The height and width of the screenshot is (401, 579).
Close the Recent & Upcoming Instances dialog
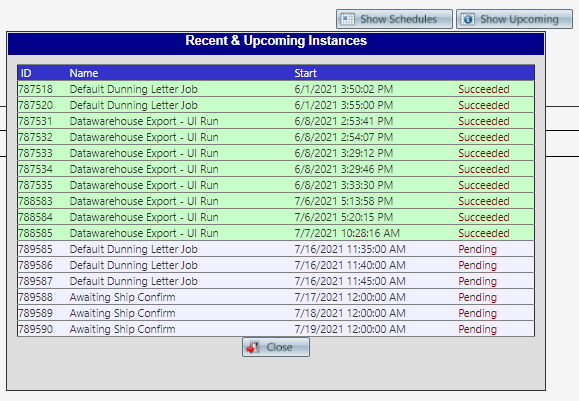(276, 347)
